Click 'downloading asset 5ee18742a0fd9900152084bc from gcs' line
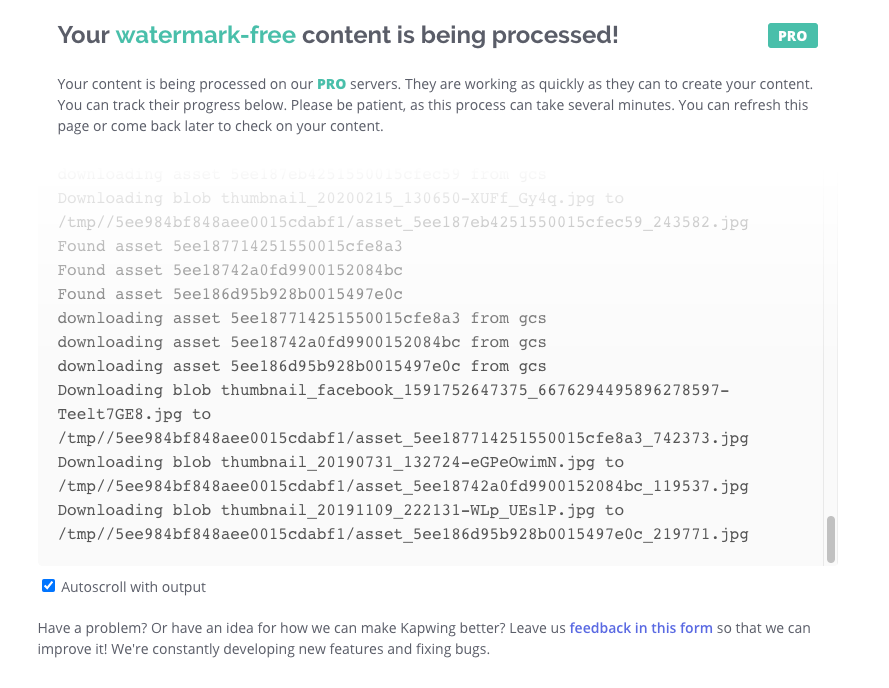The width and height of the screenshot is (889, 688). click(302, 342)
